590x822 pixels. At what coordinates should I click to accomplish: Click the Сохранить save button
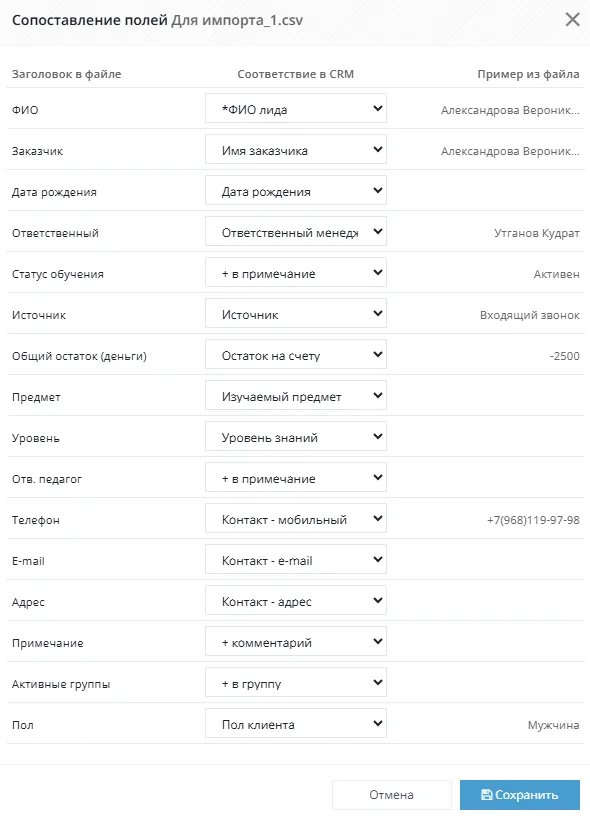click(x=520, y=795)
